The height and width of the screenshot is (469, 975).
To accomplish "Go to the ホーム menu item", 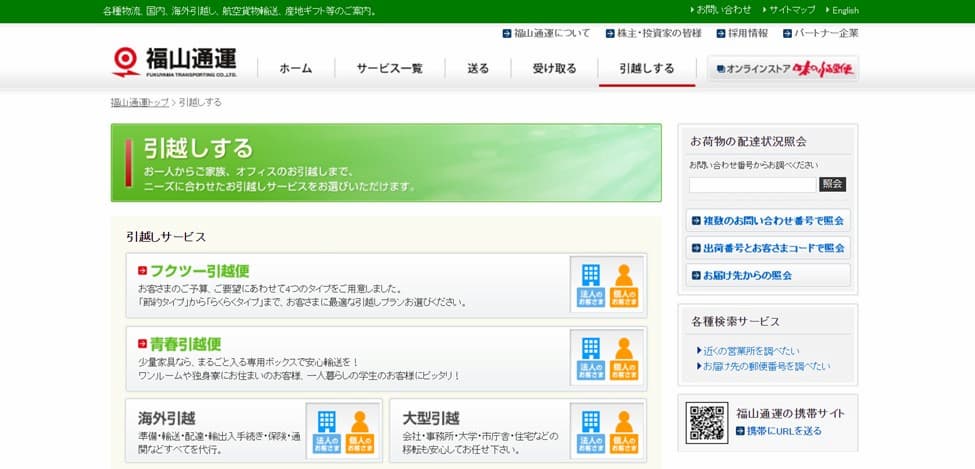I will 295,69.
